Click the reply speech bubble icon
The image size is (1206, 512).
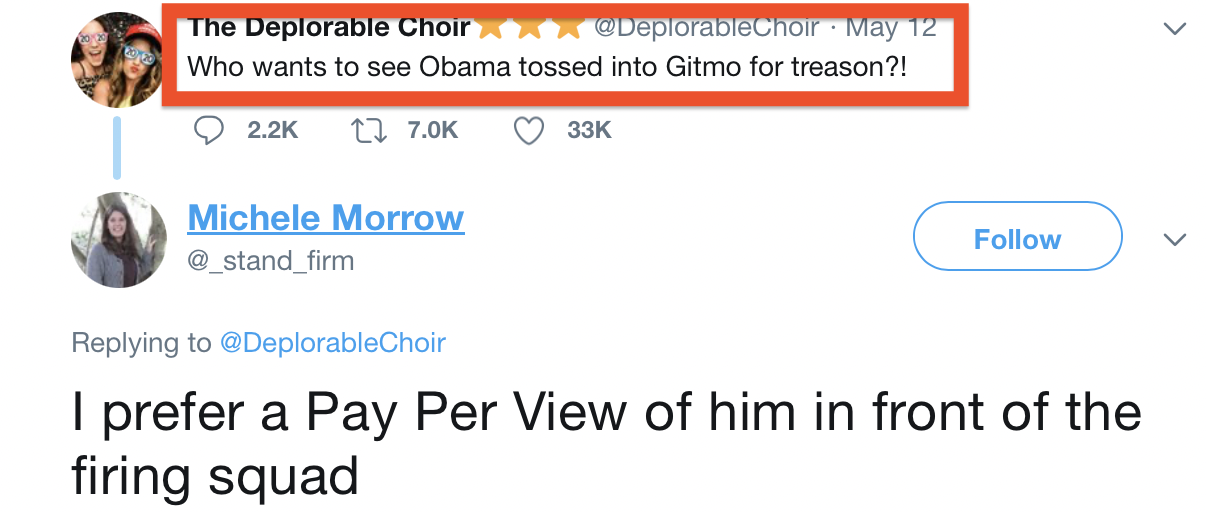[x=209, y=130]
